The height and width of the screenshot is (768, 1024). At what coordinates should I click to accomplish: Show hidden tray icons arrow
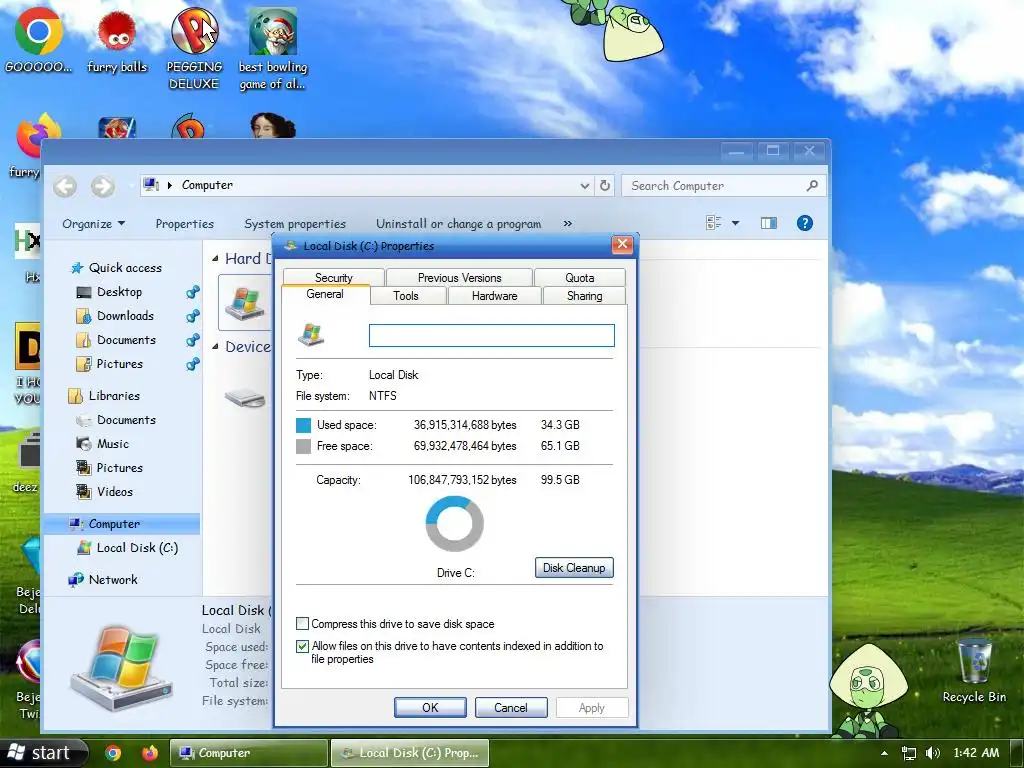coord(884,753)
